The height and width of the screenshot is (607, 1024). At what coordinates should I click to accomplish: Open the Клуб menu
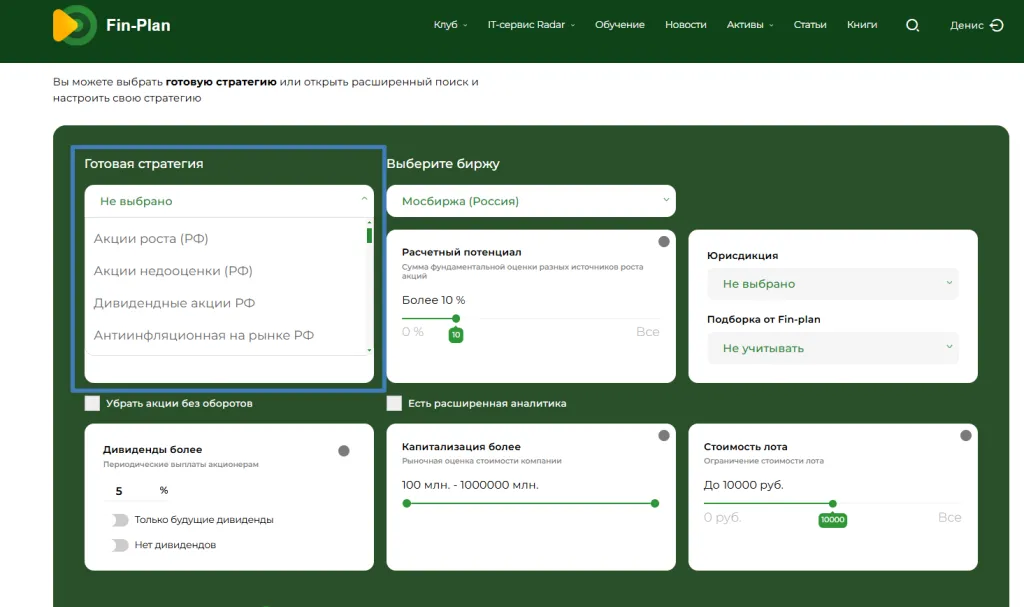click(450, 25)
